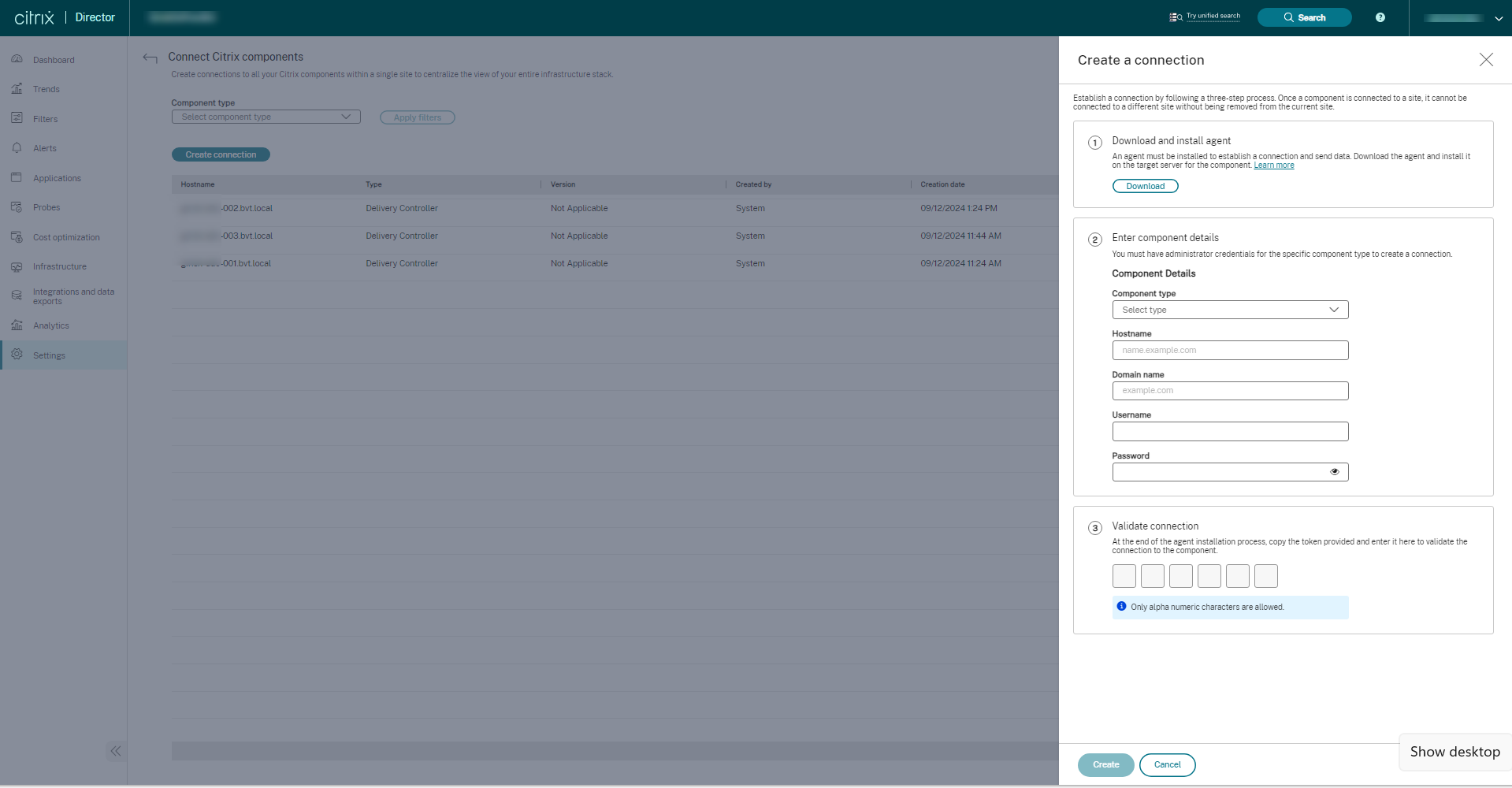This screenshot has width=1512, height=788.
Task: Expand the Select type dropdown
Action: pyautogui.click(x=1229, y=310)
